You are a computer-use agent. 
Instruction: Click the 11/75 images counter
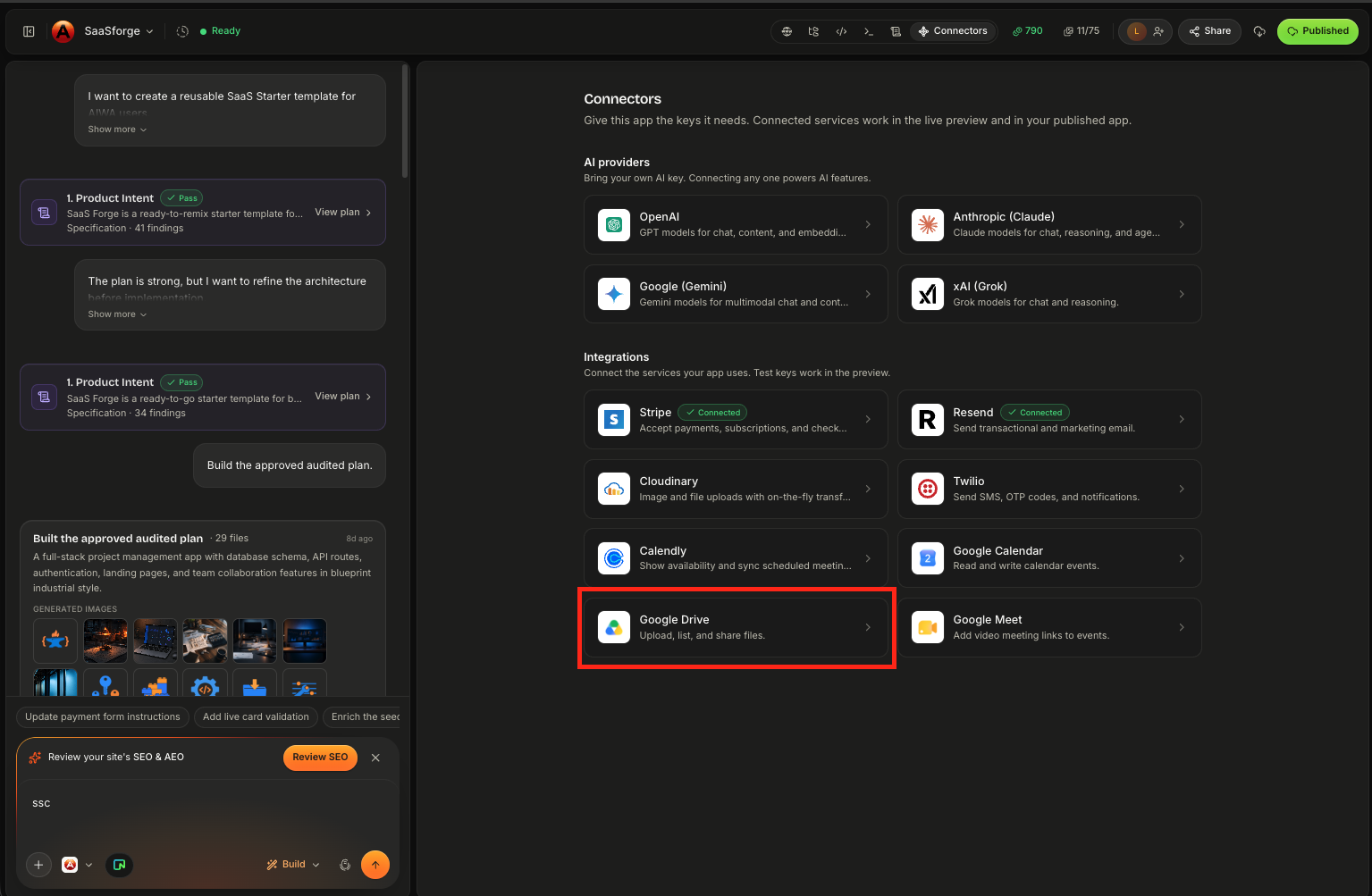1082,31
